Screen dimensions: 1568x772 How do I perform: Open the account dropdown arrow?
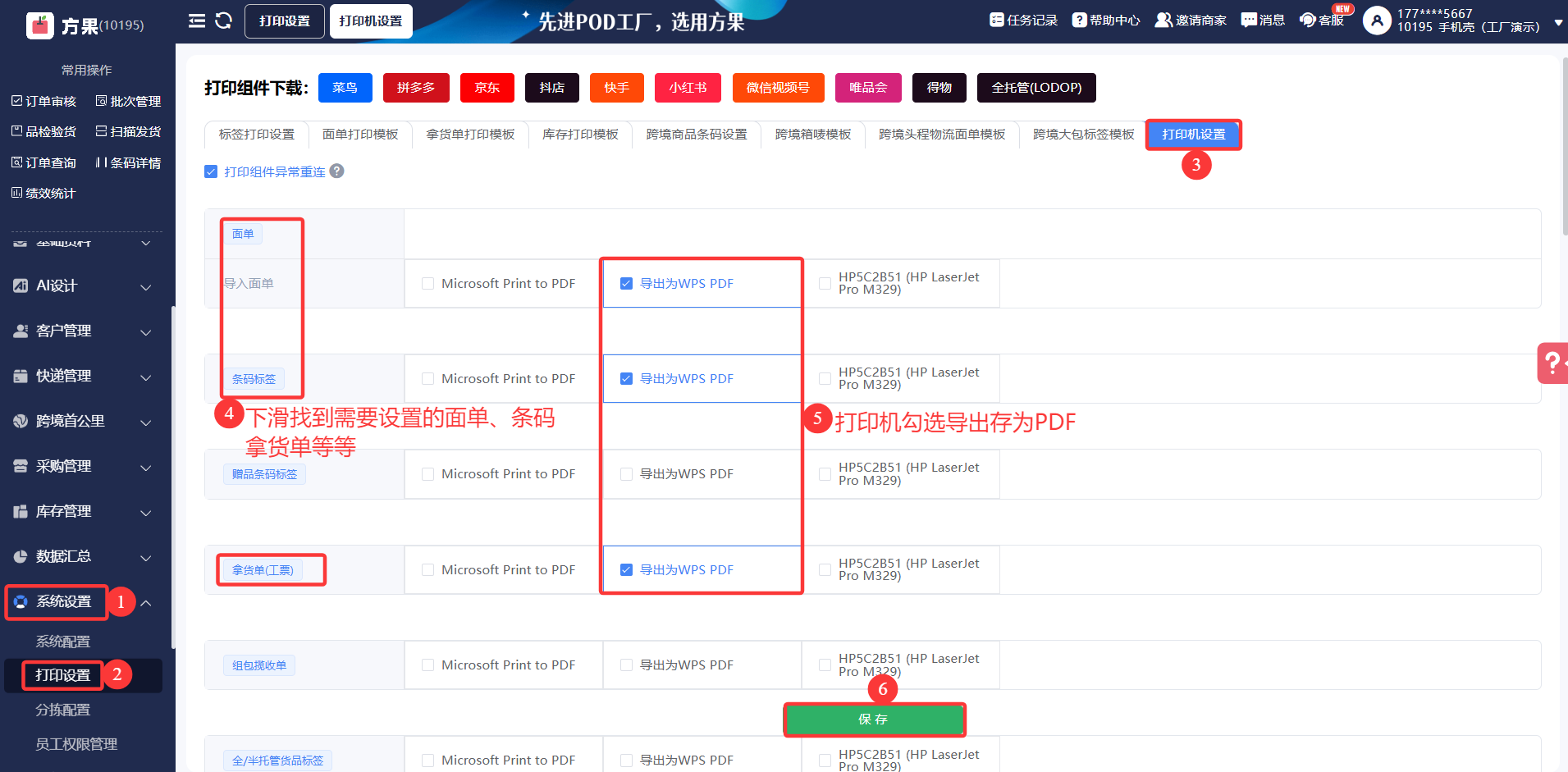[x=1558, y=23]
